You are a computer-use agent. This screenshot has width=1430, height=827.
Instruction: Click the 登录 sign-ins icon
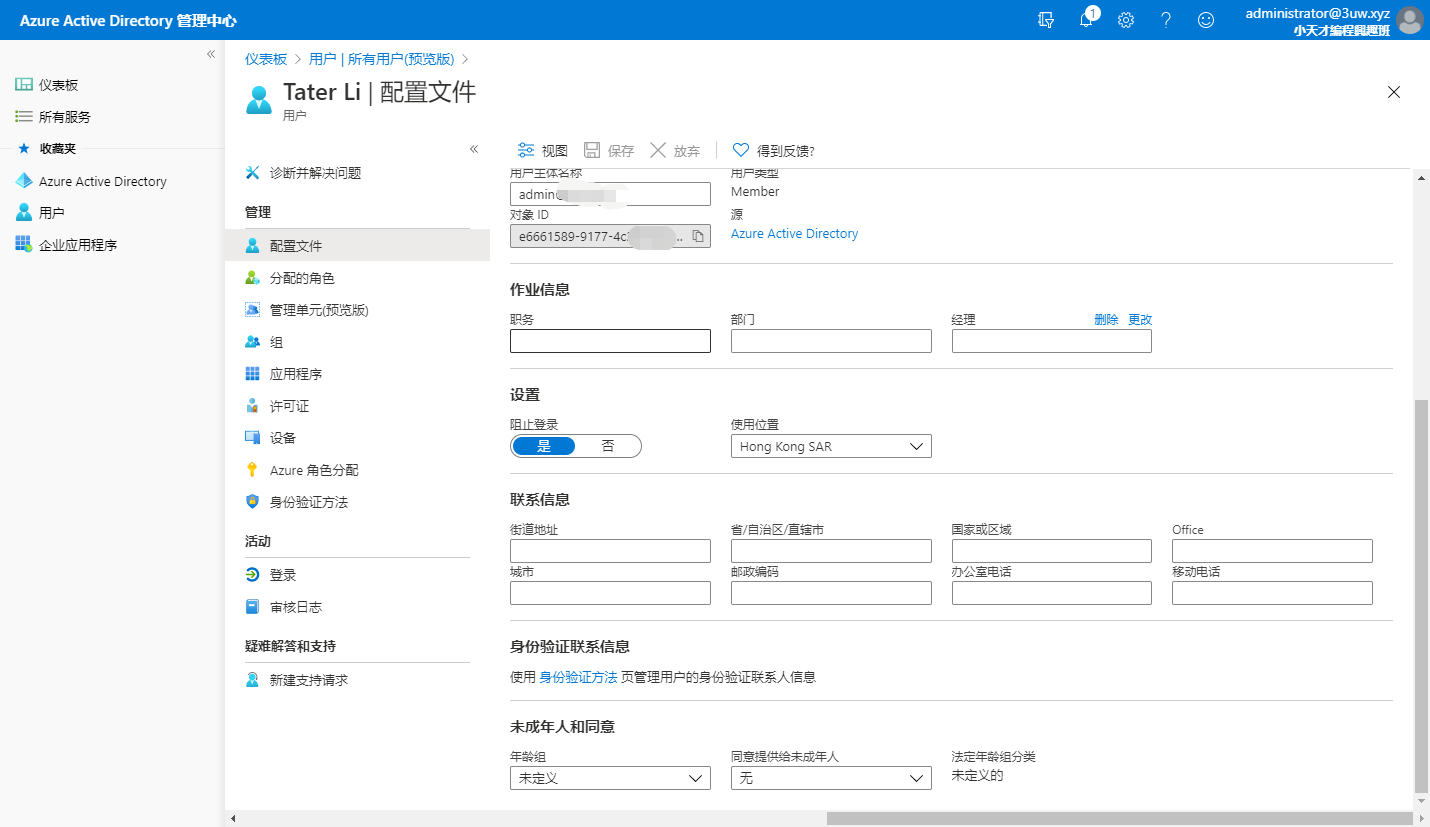pyautogui.click(x=253, y=575)
